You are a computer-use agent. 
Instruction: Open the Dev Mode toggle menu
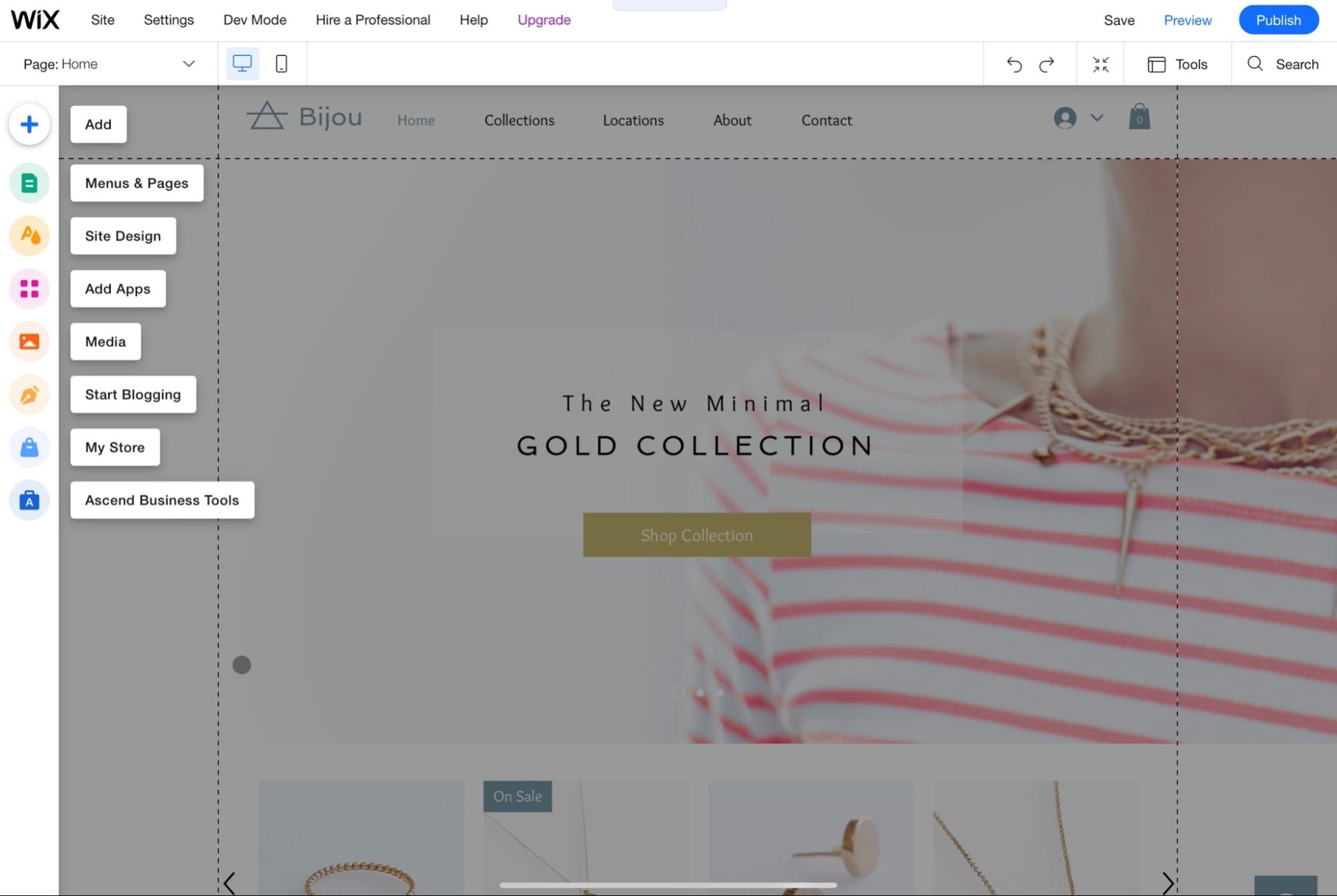point(255,19)
